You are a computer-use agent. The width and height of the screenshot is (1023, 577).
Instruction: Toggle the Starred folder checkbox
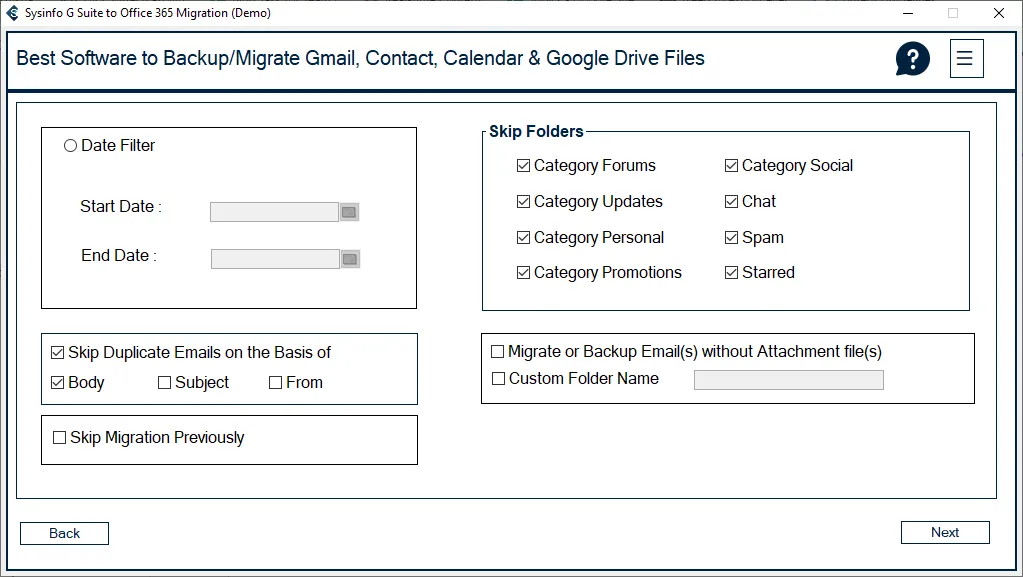[x=731, y=273]
